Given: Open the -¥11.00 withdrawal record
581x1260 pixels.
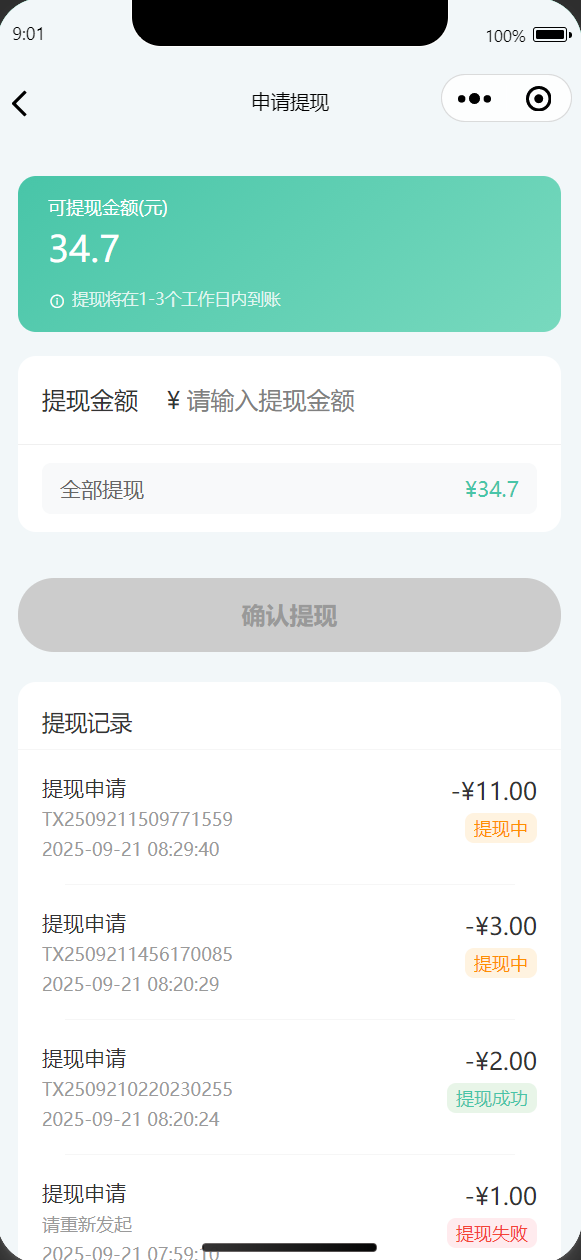Looking at the screenshot, I should (289, 818).
